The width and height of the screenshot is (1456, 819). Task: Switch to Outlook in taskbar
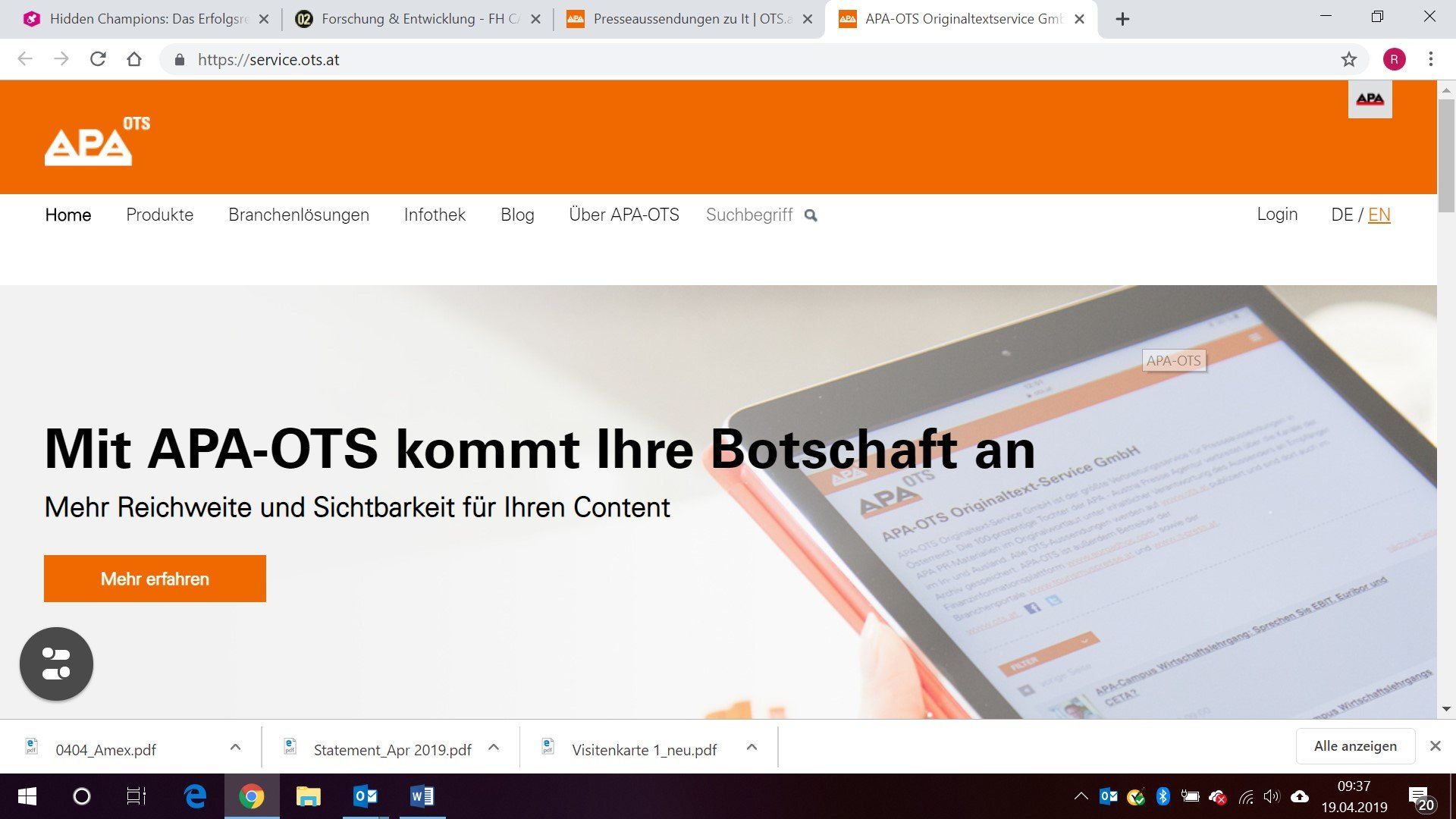(366, 796)
